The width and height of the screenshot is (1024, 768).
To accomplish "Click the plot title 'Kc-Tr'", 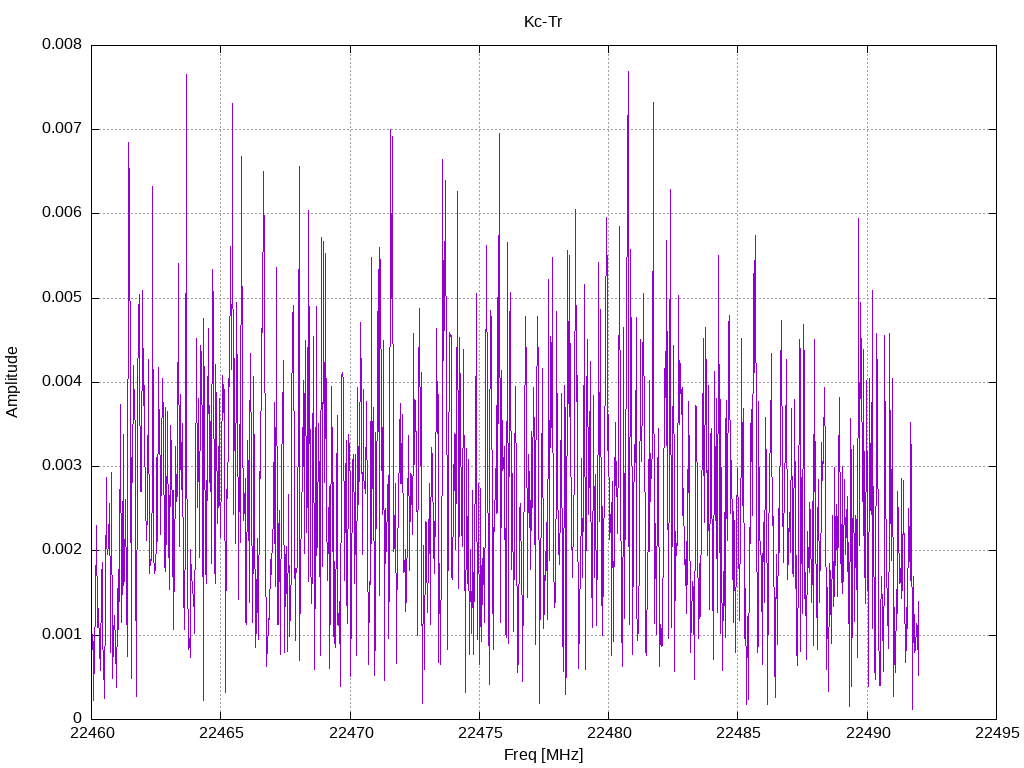I will (x=543, y=22).
